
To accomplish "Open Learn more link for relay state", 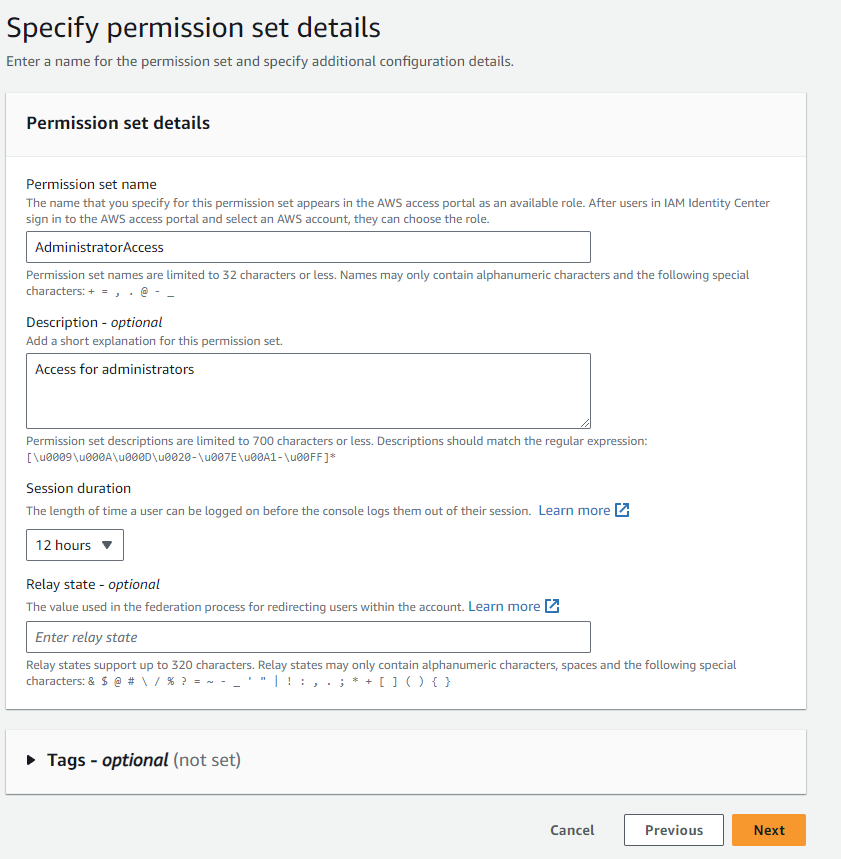I will click(x=503, y=606).
